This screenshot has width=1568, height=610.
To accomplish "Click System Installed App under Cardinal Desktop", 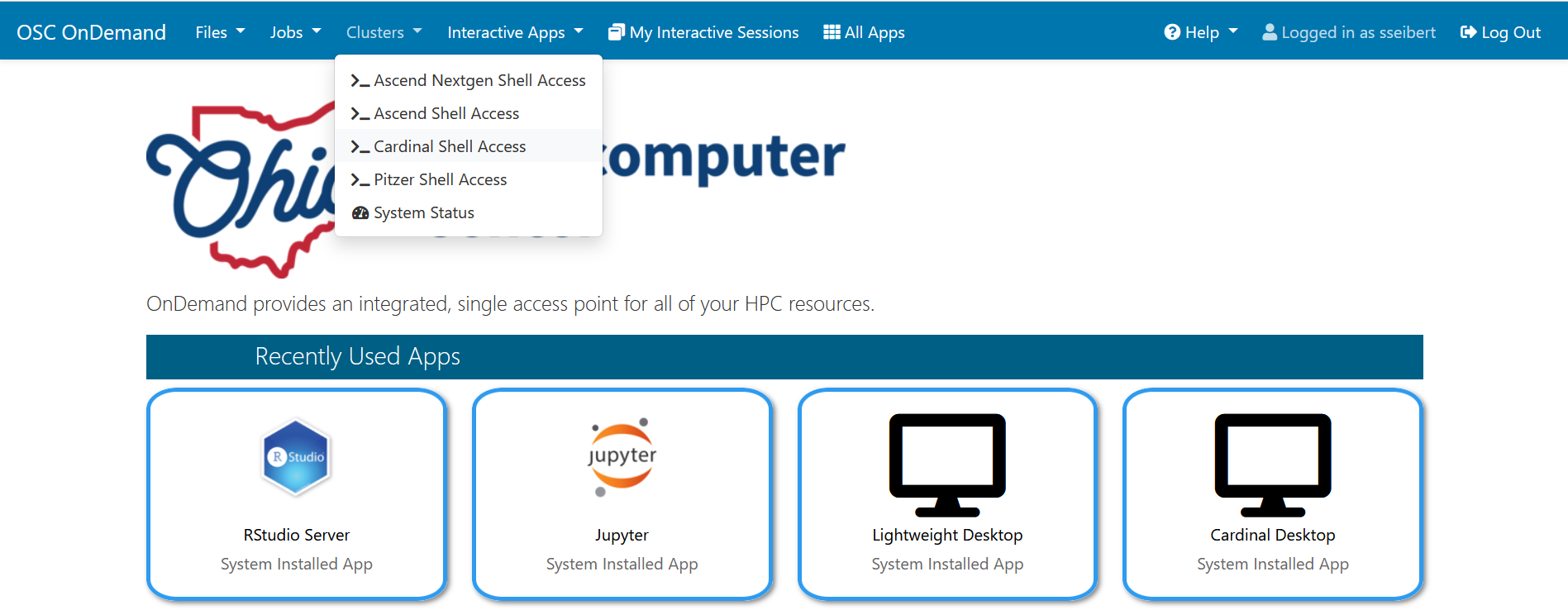I will click(1273, 564).
